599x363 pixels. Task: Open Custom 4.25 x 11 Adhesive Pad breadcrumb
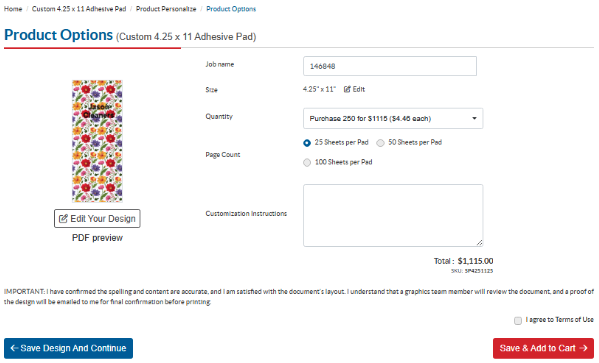[x=79, y=9]
